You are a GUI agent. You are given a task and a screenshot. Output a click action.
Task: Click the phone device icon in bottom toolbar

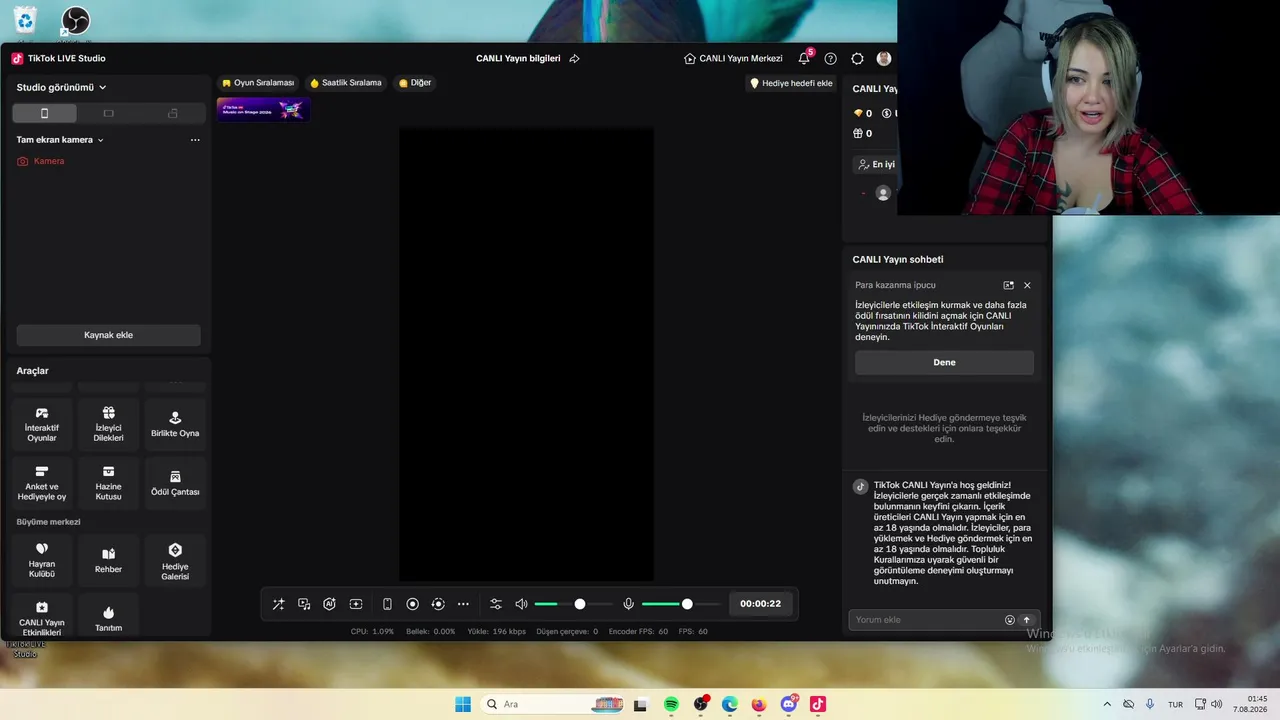point(387,604)
